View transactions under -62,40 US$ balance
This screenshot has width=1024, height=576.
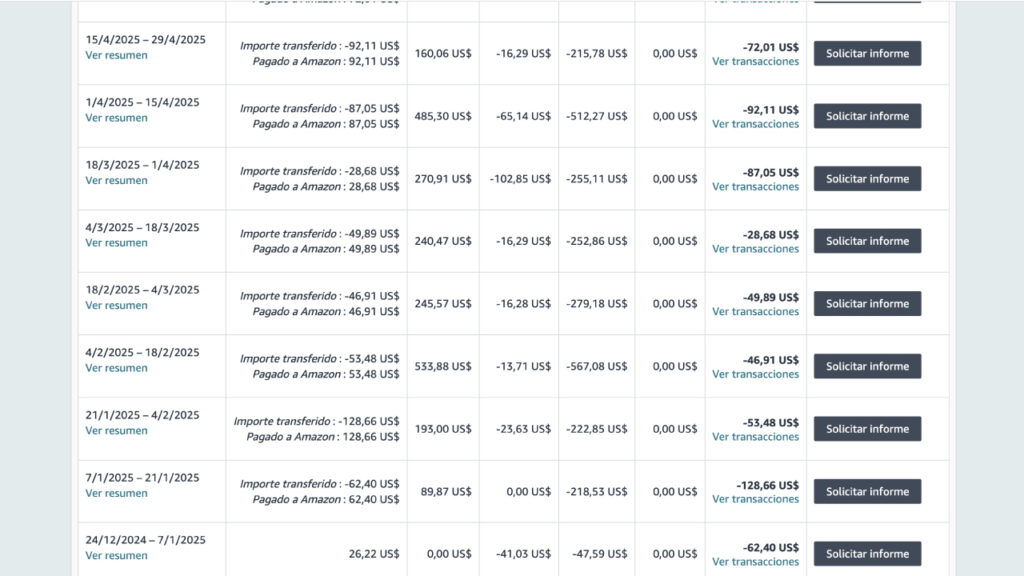pyautogui.click(x=755, y=562)
